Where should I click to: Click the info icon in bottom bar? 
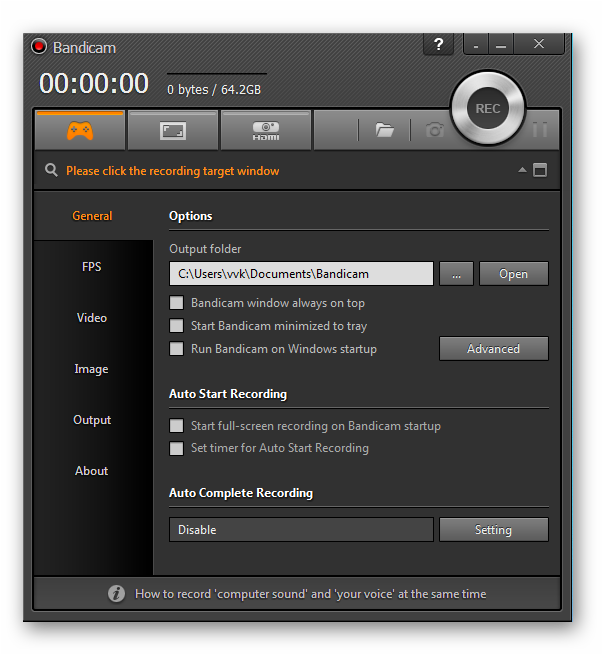click(116, 594)
